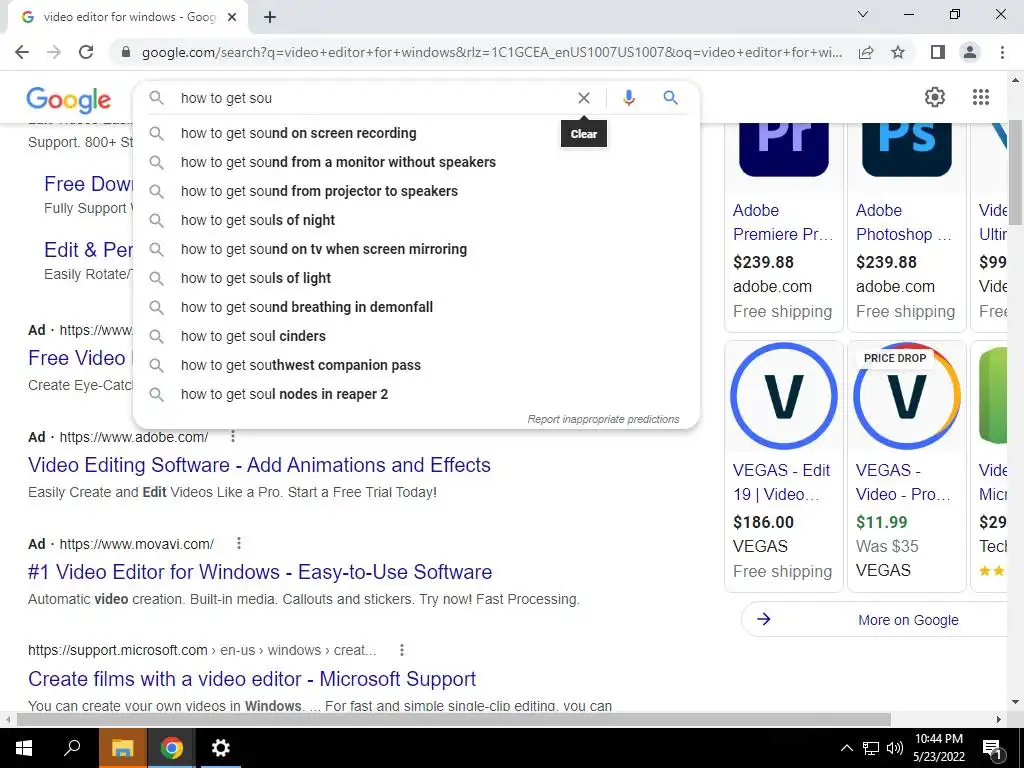The image size is (1024, 768).
Task: Open Chrome's three-dot menu
Action: (1002, 52)
